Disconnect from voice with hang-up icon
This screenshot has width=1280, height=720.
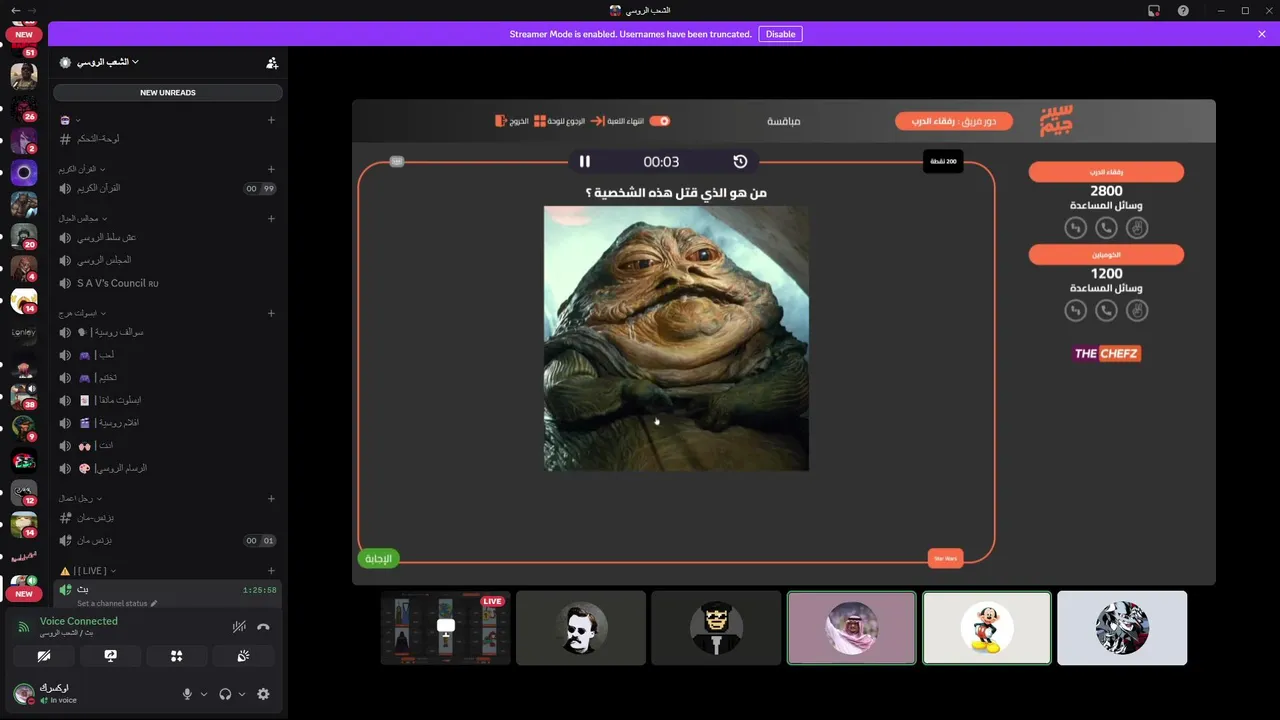(x=263, y=627)
